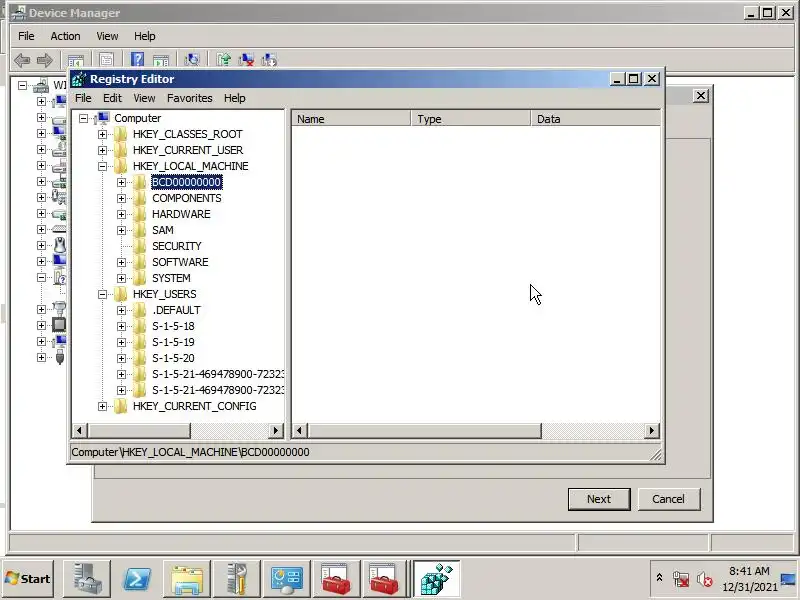Click the Forward arrow in Device Manager toolbar

(x=44, y=60)
